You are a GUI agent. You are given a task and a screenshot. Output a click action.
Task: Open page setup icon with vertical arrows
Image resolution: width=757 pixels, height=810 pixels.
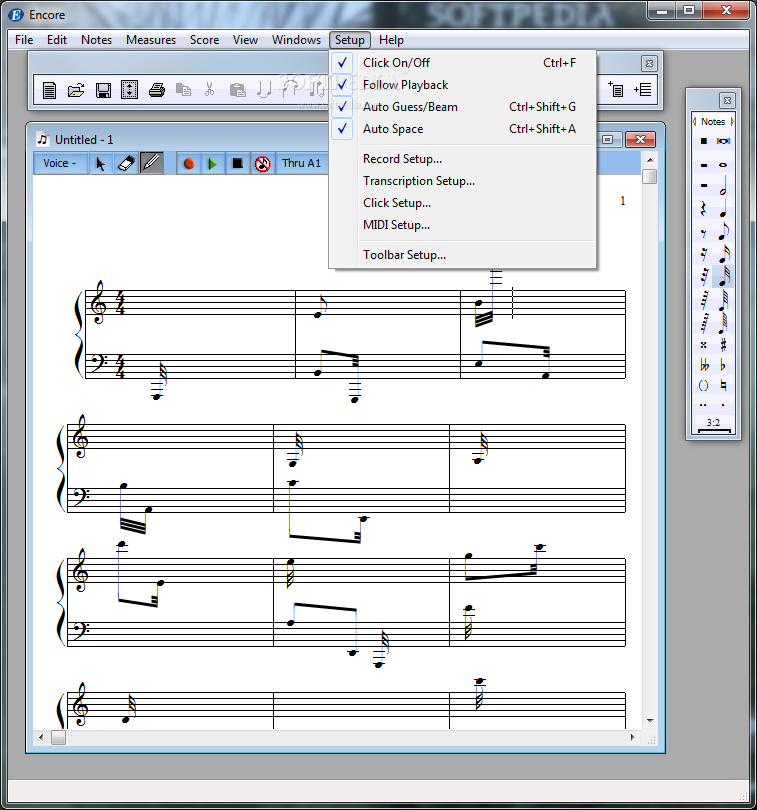(129, 90)
